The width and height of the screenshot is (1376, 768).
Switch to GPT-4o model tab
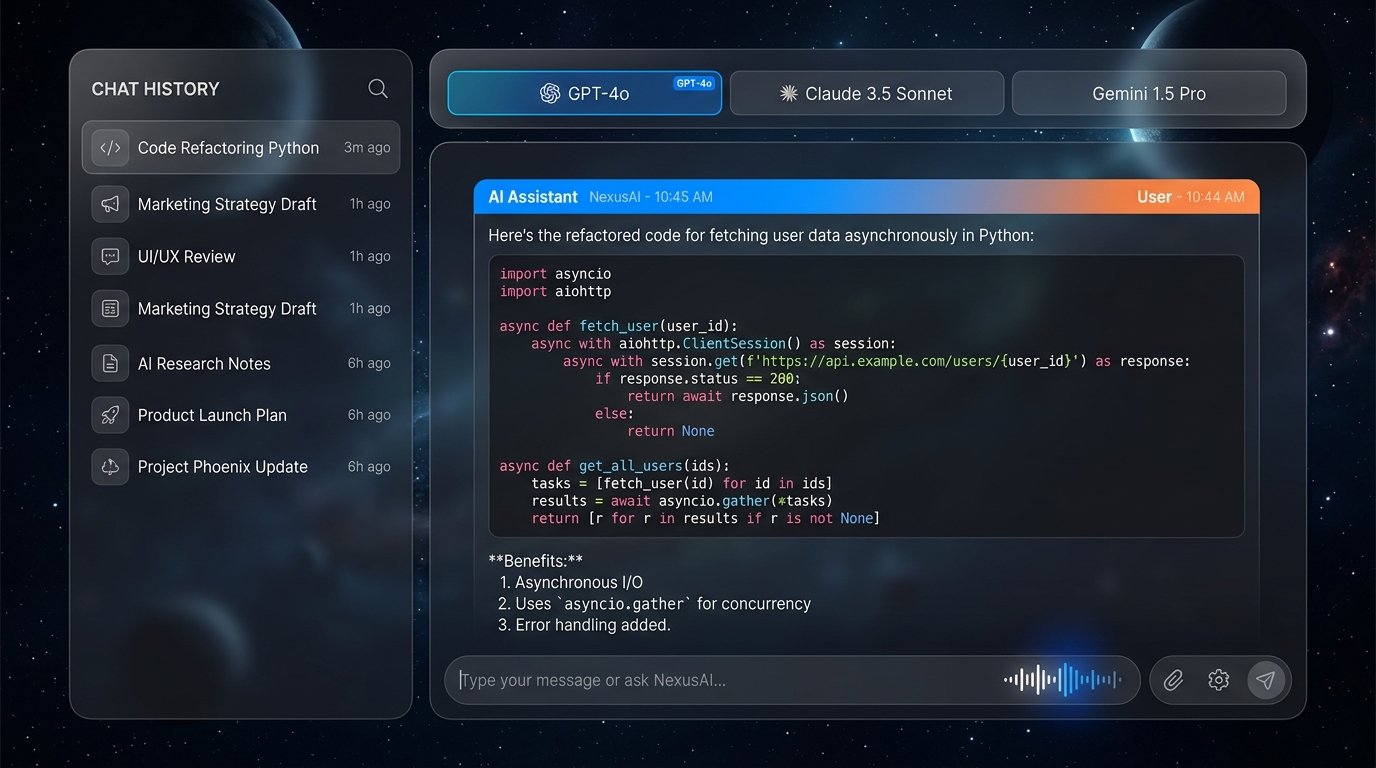pos(585,93)
